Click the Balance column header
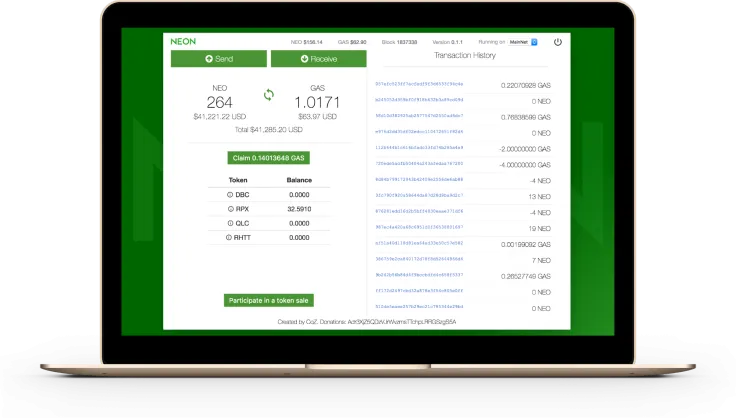736x418 pixels. pyautogui.click(x=299, y=180)
